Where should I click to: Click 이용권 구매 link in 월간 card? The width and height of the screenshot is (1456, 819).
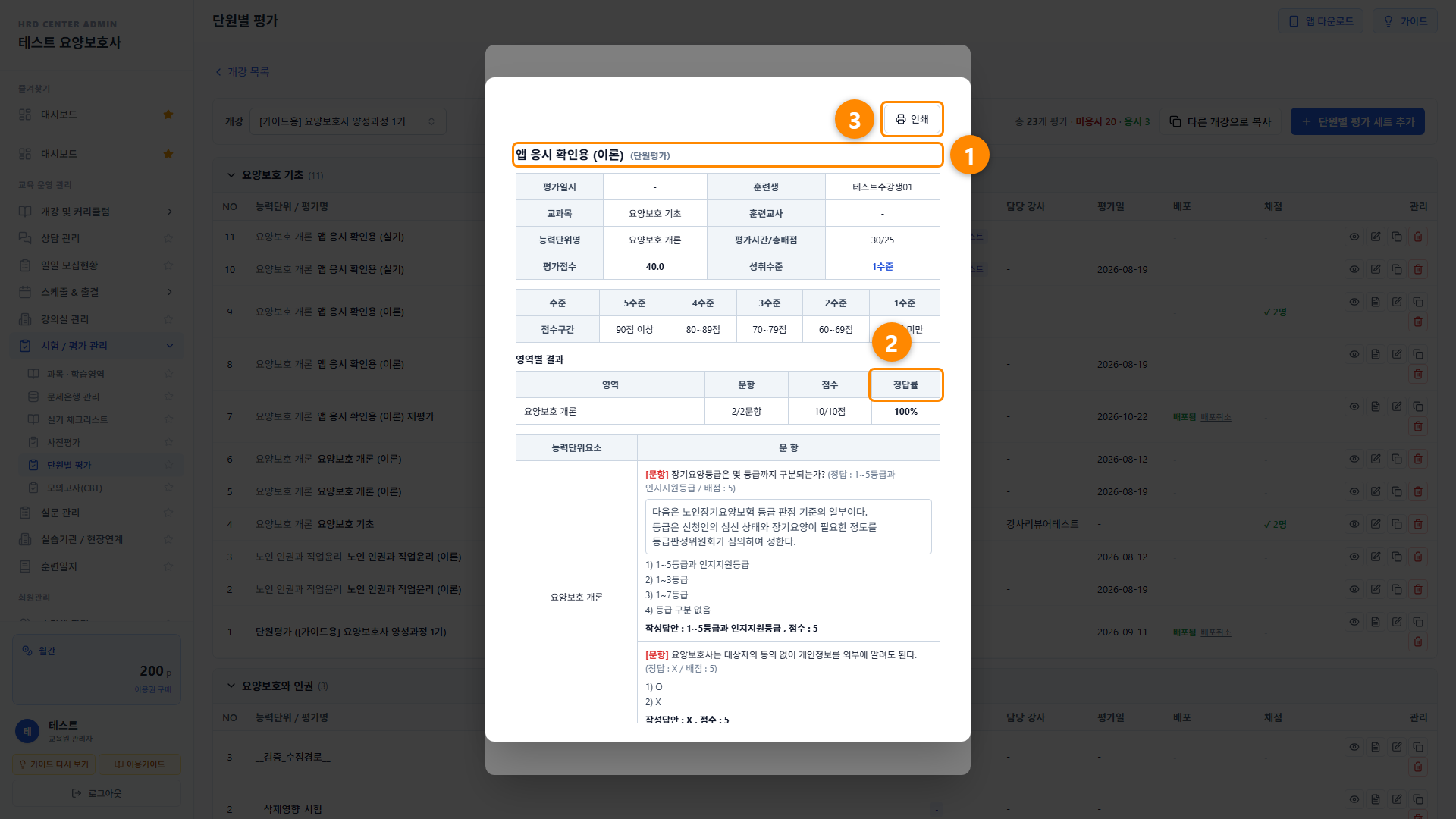click(152, 689)
